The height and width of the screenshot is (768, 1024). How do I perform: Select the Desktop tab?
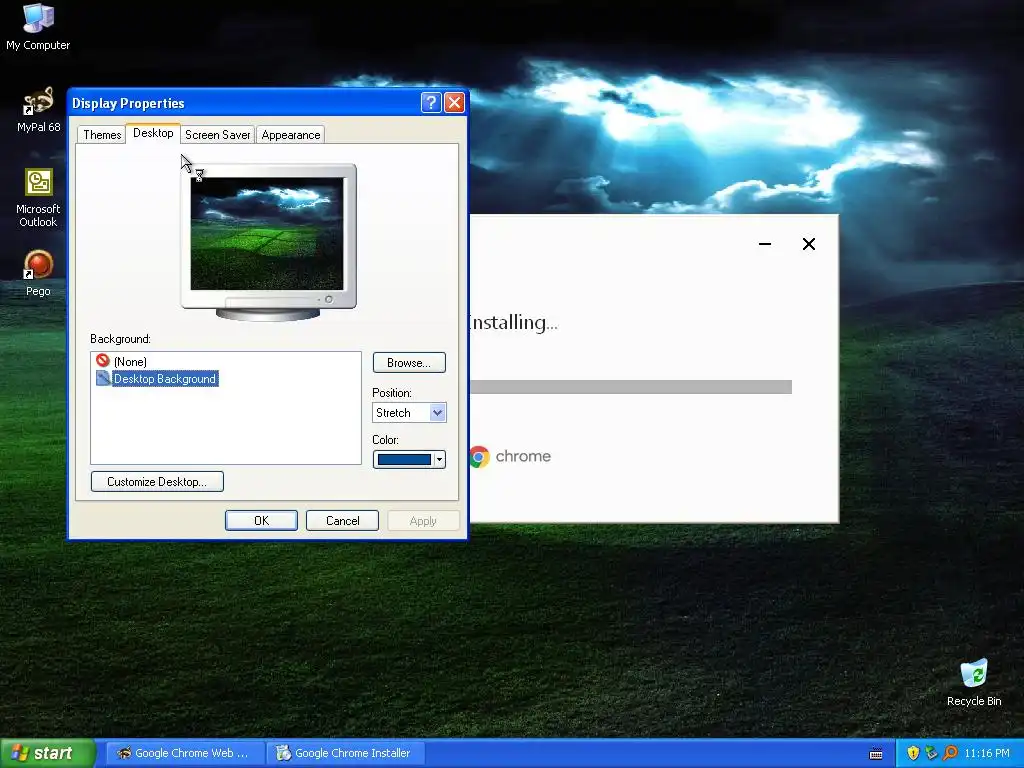click(x=153, y=133)
